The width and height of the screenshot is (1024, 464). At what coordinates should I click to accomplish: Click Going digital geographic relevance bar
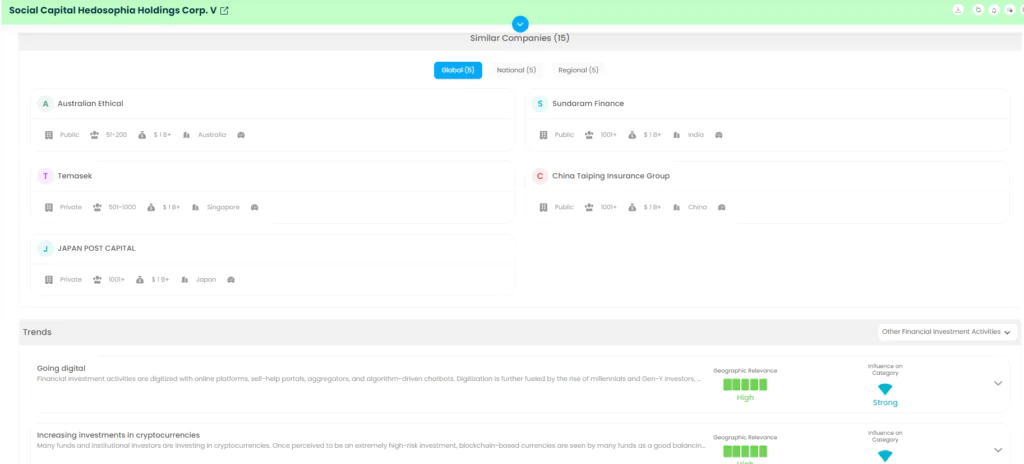745,385
